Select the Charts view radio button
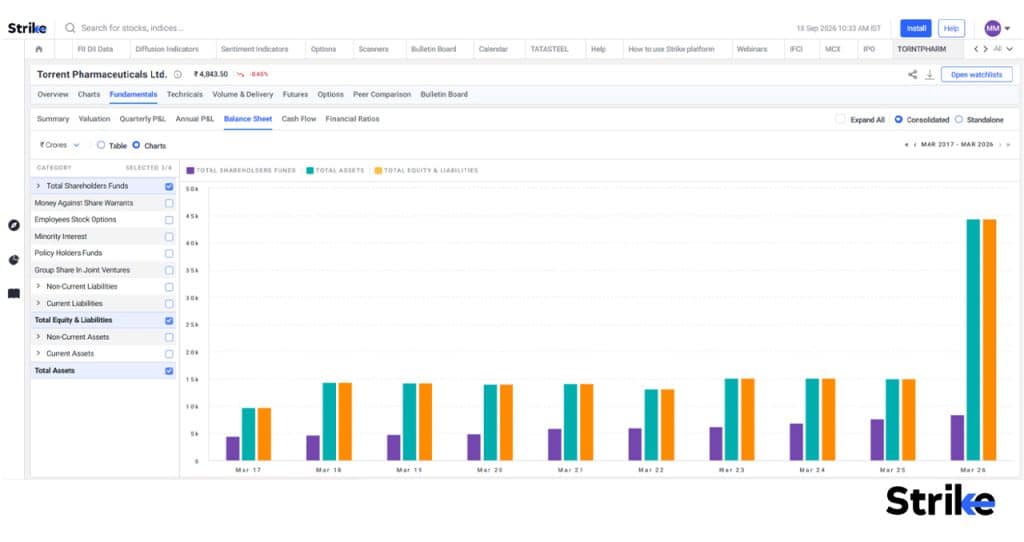The image size is (1024, 542). pyautogui.click(x=136, y=145)
